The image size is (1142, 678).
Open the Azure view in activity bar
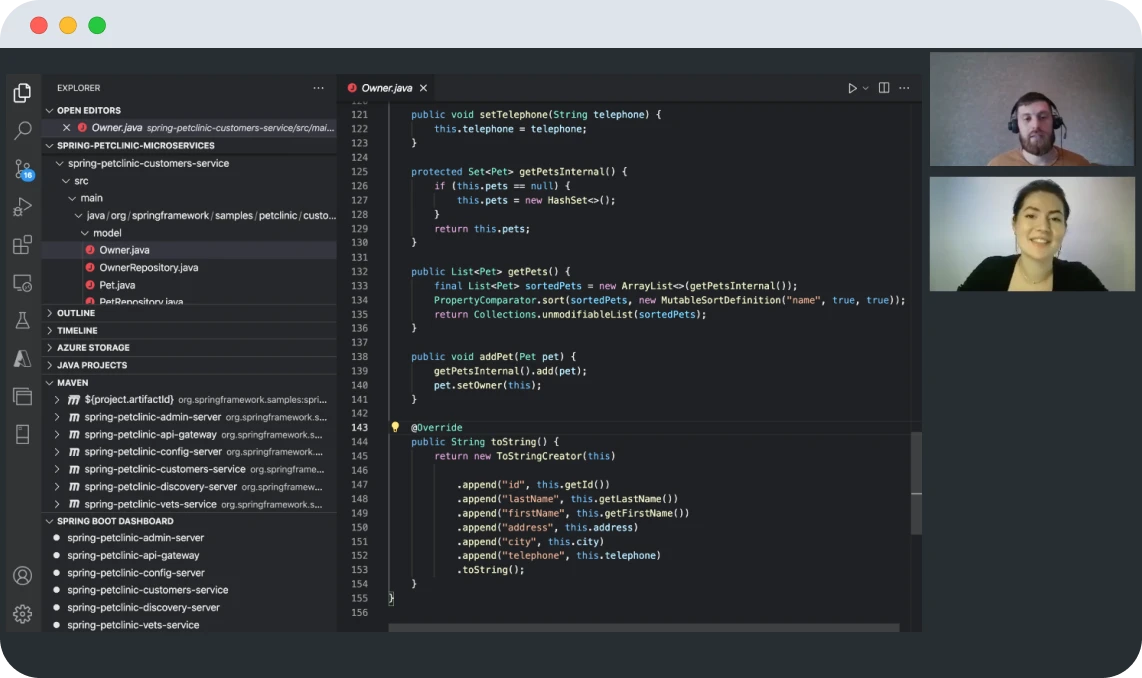22,358
